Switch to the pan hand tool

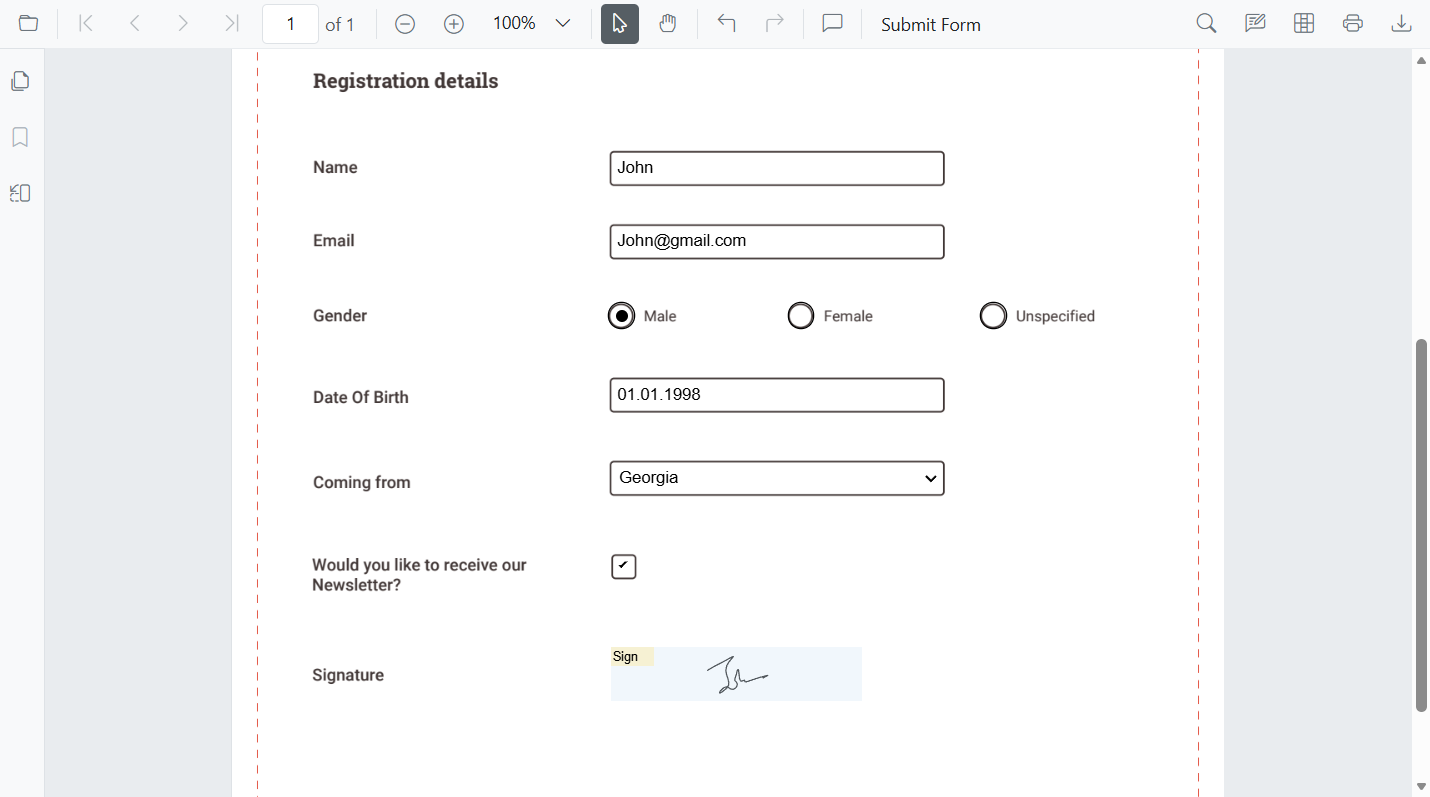(668, 24)
